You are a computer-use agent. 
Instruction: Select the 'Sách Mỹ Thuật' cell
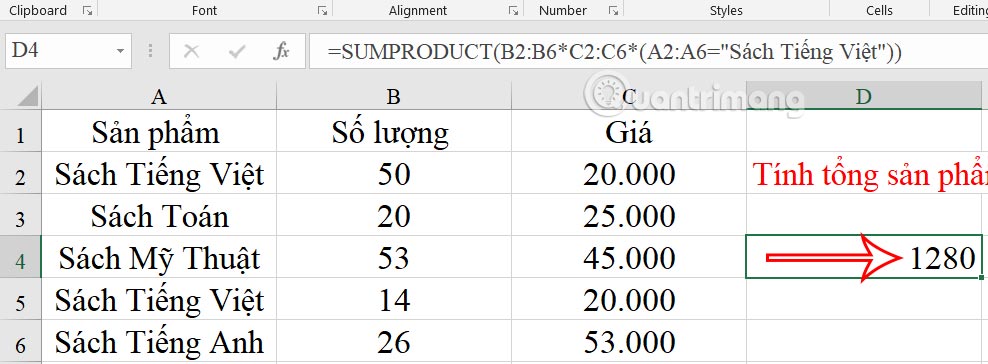point(159,258)
